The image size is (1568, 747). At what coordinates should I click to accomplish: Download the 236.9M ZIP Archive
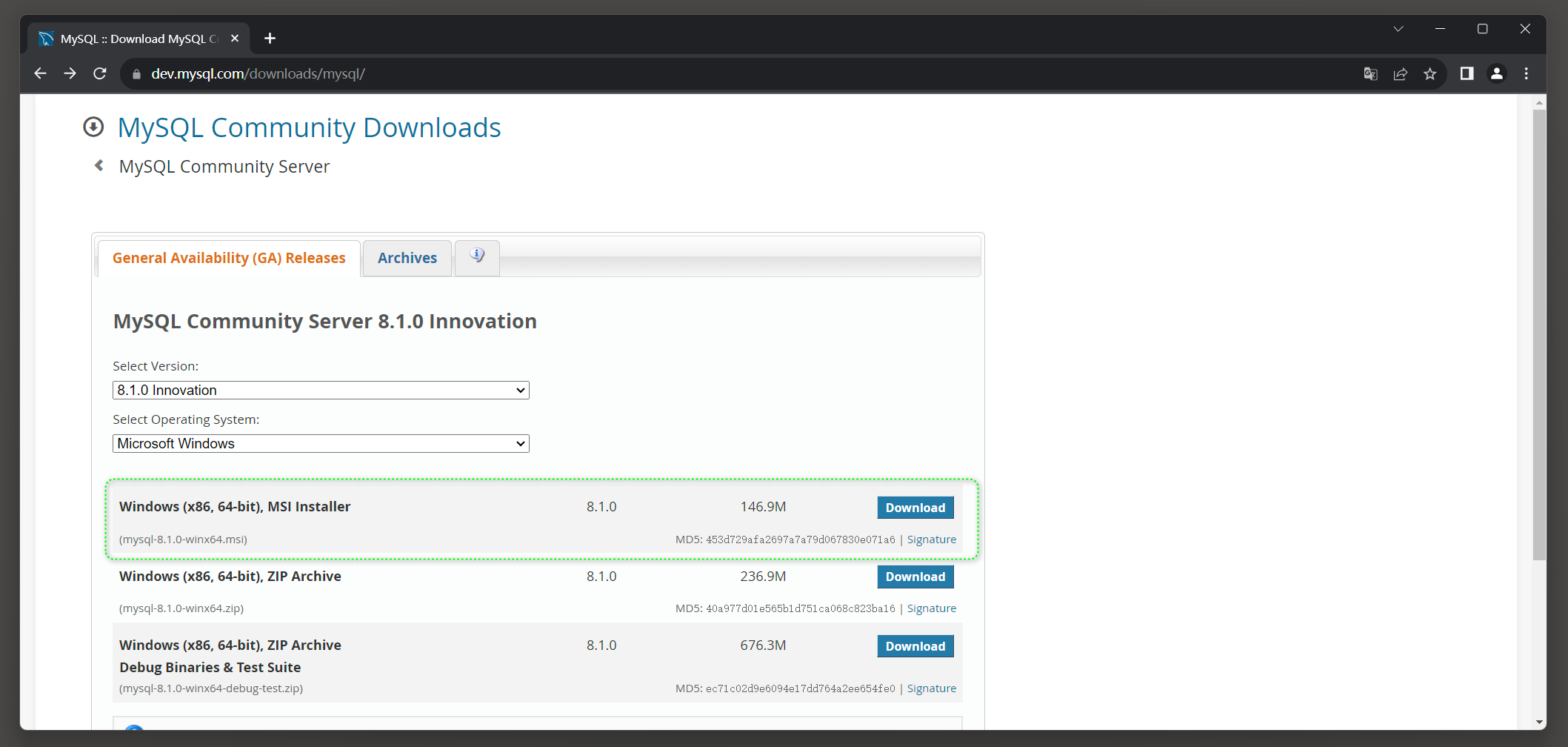pos(915,577)
